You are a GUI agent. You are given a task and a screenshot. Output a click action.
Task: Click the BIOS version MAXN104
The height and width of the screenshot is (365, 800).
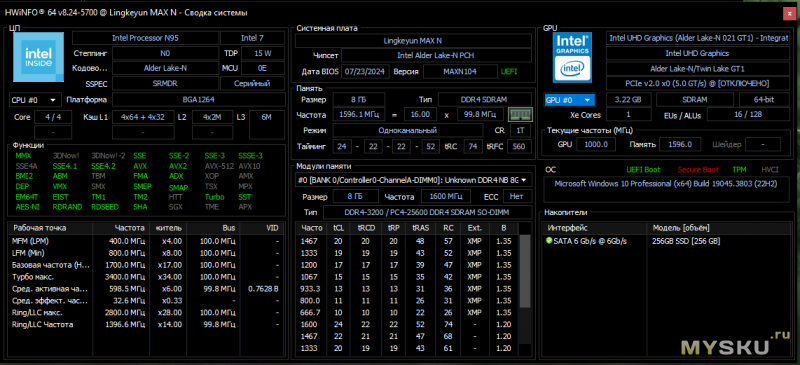pyautogui.click(x=460, y=71)
